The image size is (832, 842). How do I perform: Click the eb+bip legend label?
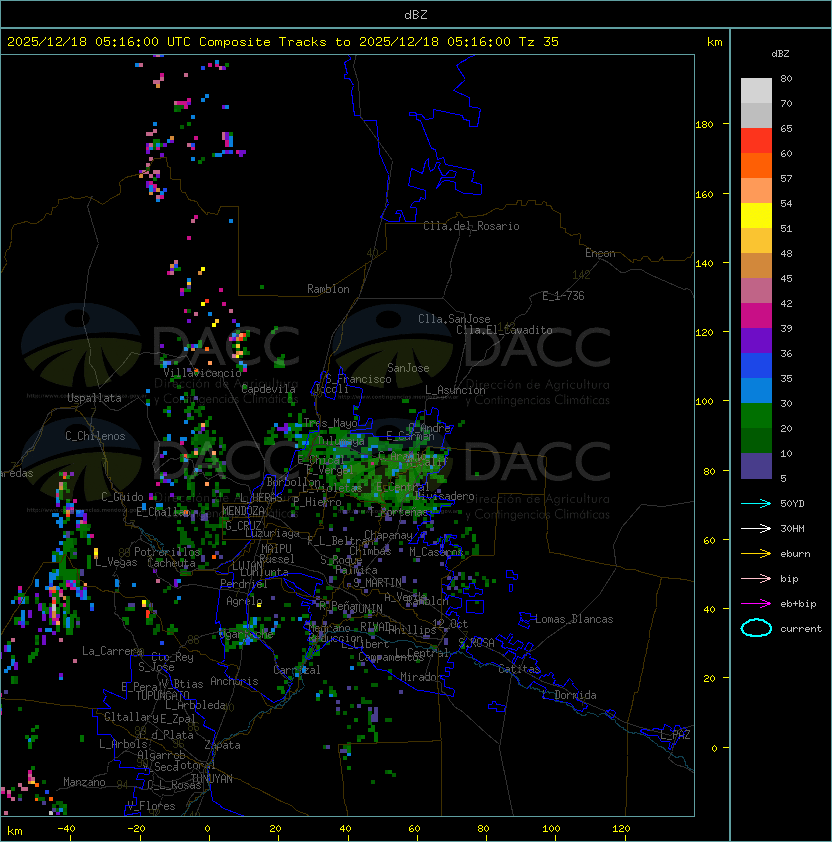pyautogui.click(x=798, y=604)
